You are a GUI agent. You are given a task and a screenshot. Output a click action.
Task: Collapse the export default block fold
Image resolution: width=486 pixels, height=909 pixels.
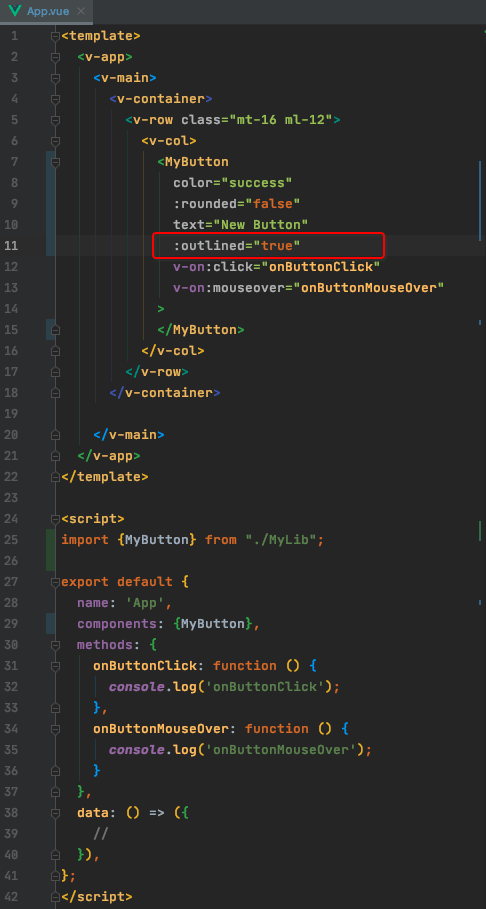point(55,581)
